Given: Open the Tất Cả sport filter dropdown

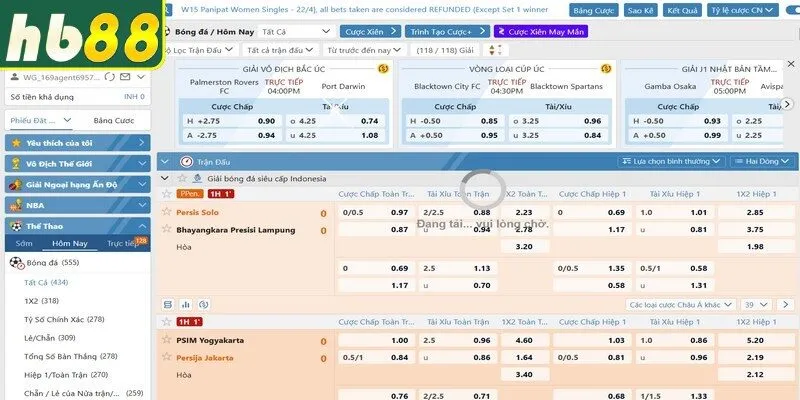Looking at the screenshot, I should 296,32.
